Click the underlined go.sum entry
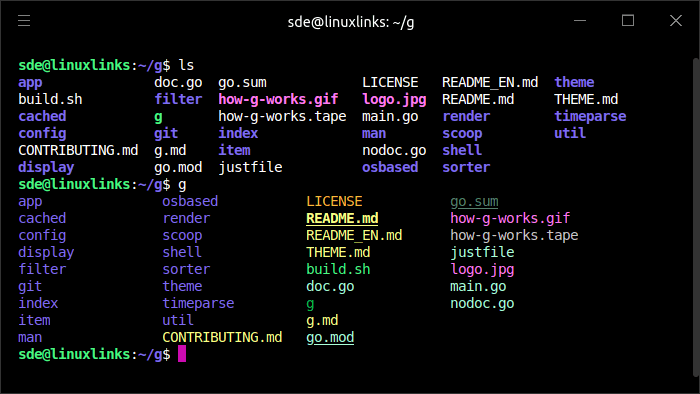Screen dimensions: 700x394 point(474,202)
